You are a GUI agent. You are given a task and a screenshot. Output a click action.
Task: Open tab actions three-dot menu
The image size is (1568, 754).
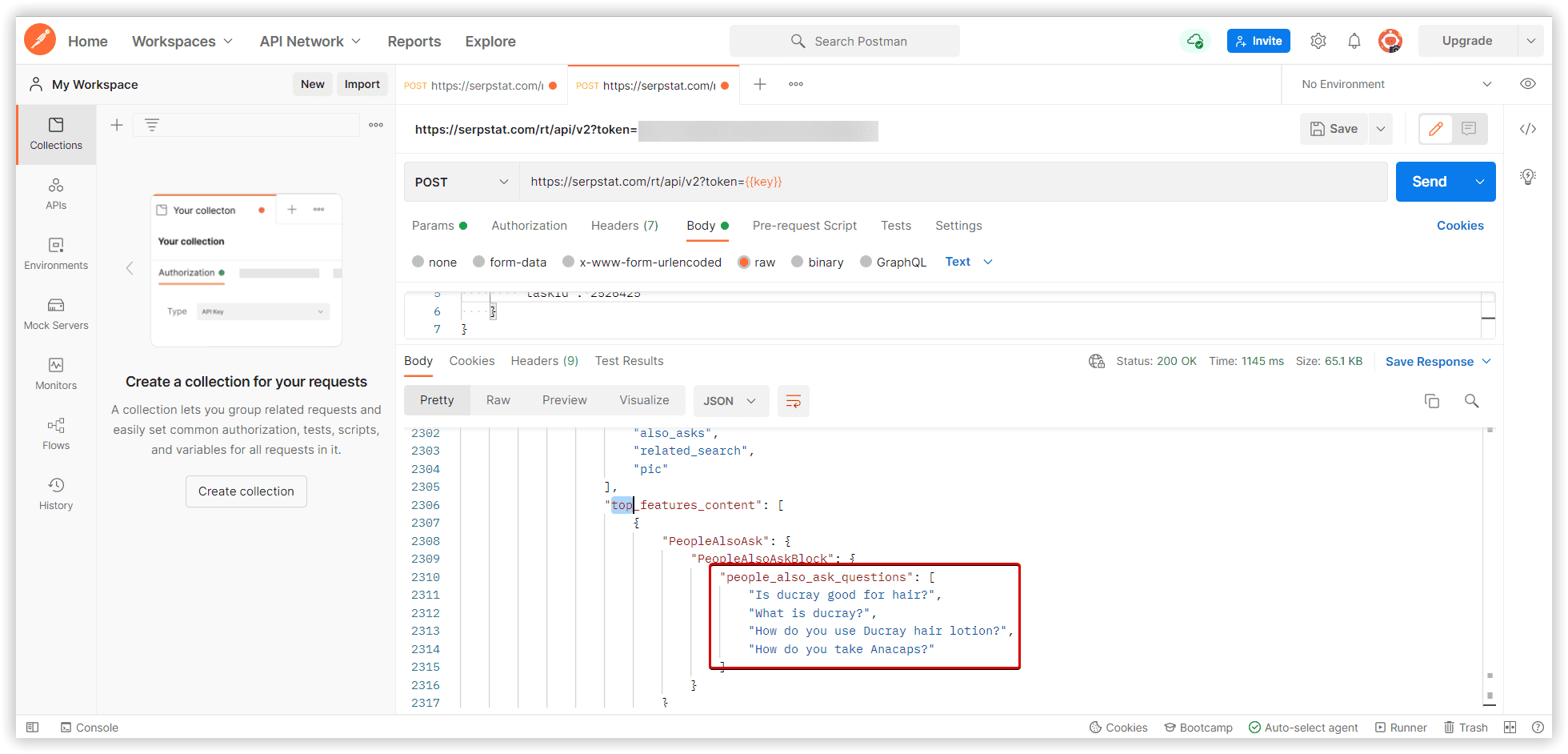click(796, 84)
